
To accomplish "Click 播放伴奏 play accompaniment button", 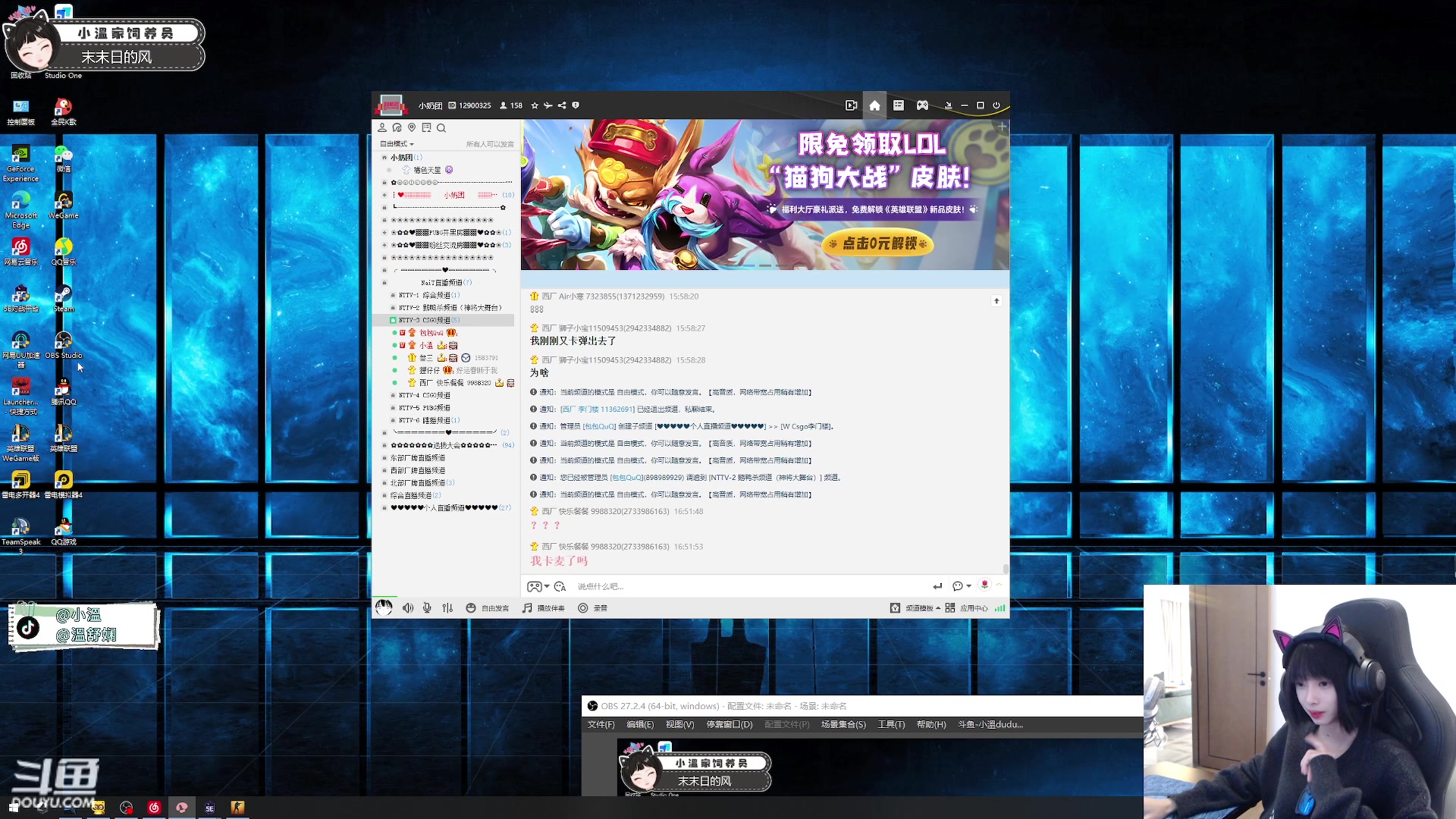I will click(x=544, y=608).
